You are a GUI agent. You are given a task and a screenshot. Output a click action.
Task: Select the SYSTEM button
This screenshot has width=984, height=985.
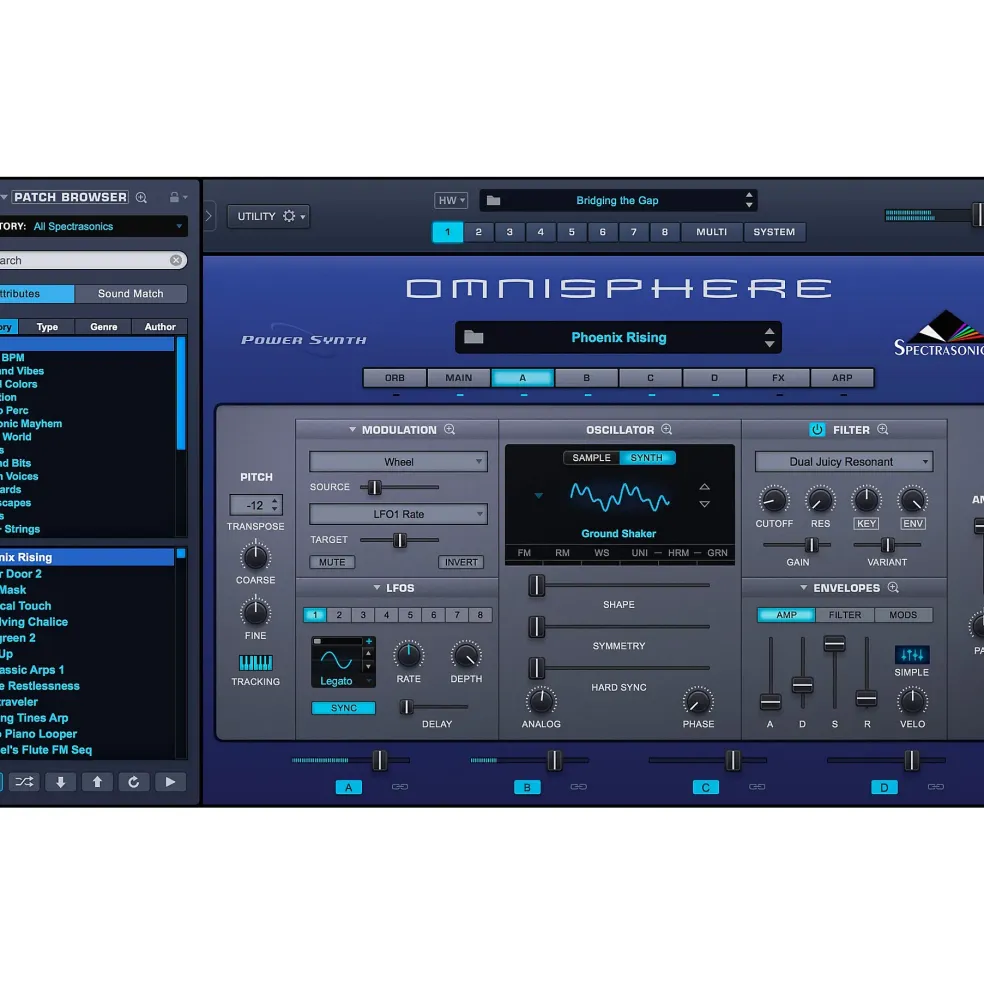click(x=774, y=232)
